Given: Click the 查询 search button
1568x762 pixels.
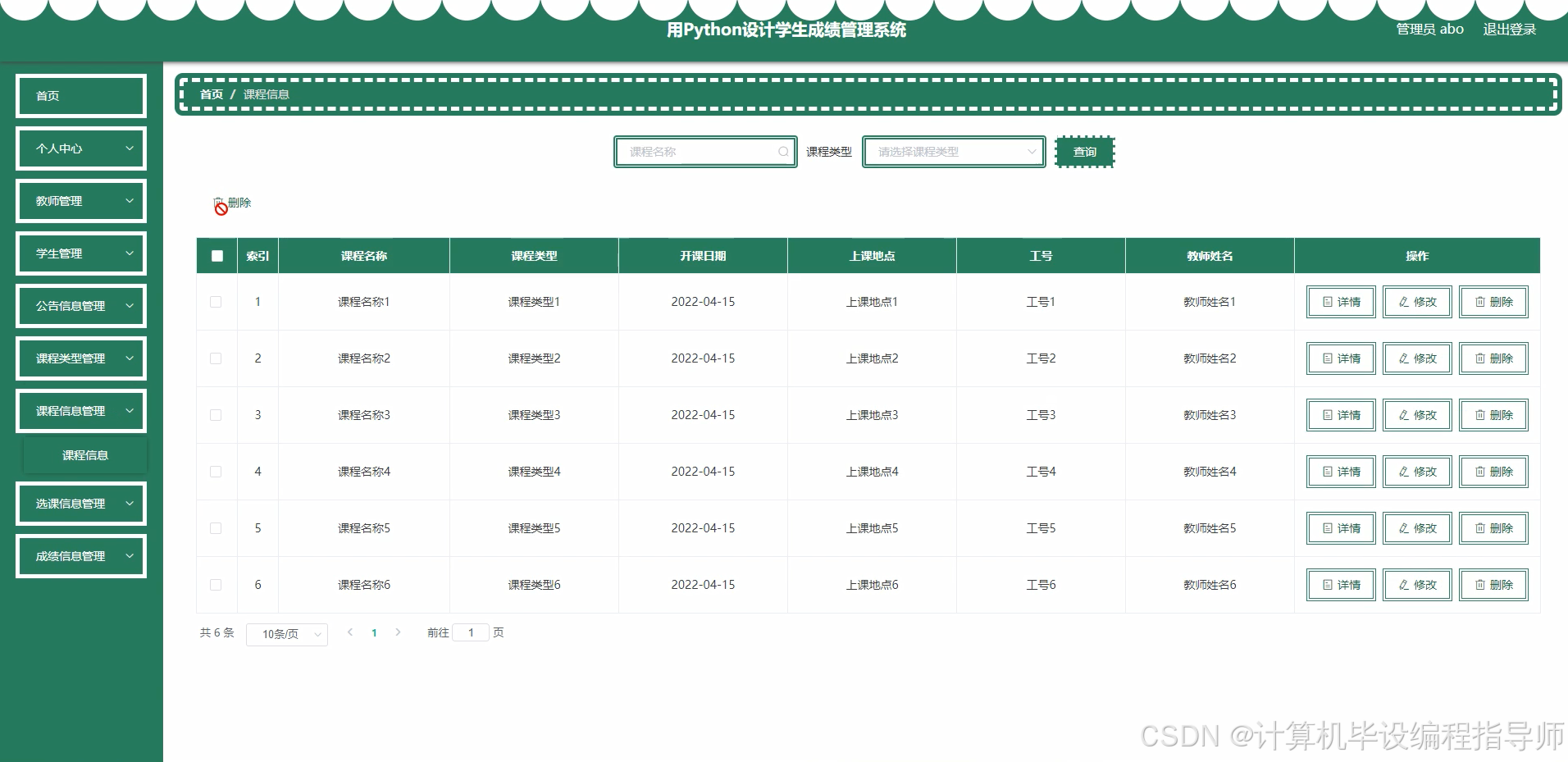Looking at the screenshot, I should click(x=1084, y=152).
